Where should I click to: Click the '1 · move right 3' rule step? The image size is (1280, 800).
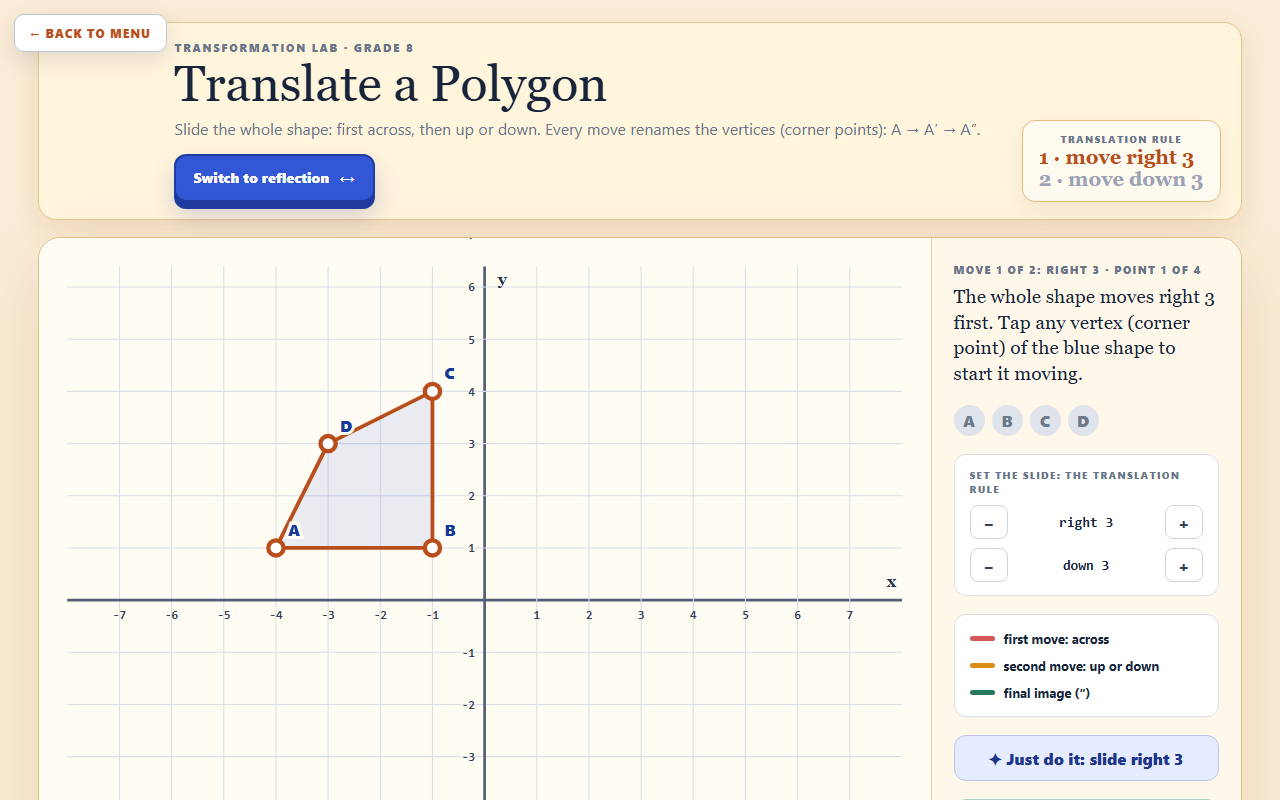[1116, 158]
